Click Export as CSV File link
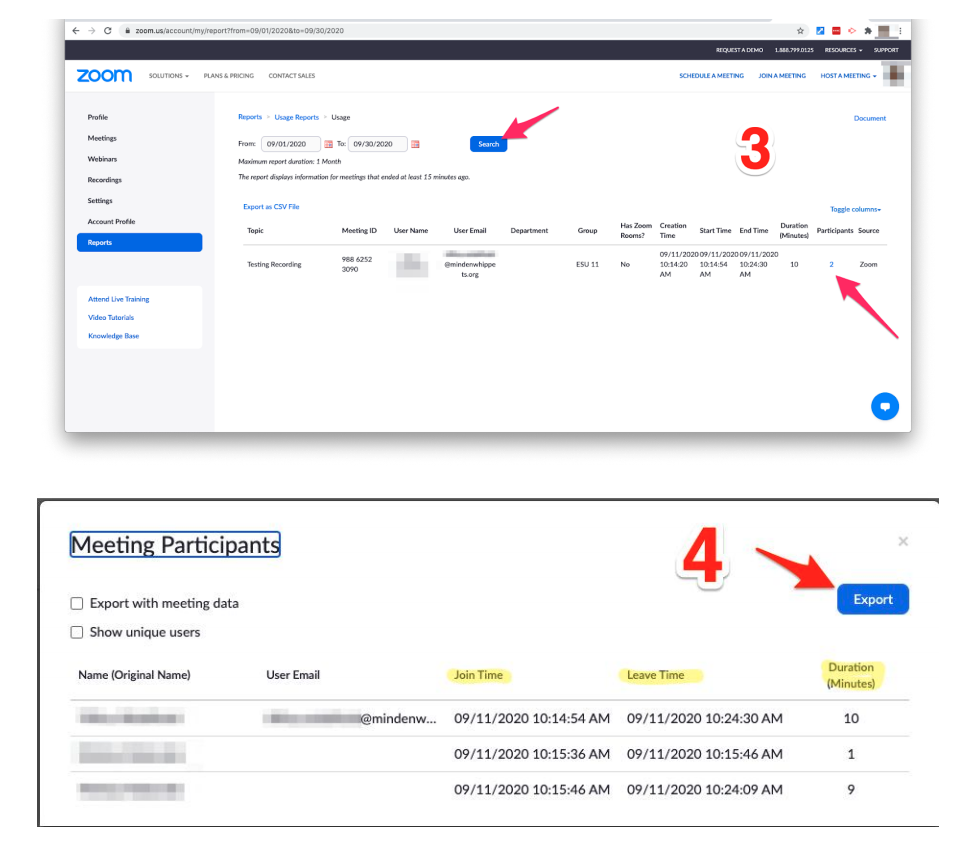The image size is (973, 861). click(271, 207)
